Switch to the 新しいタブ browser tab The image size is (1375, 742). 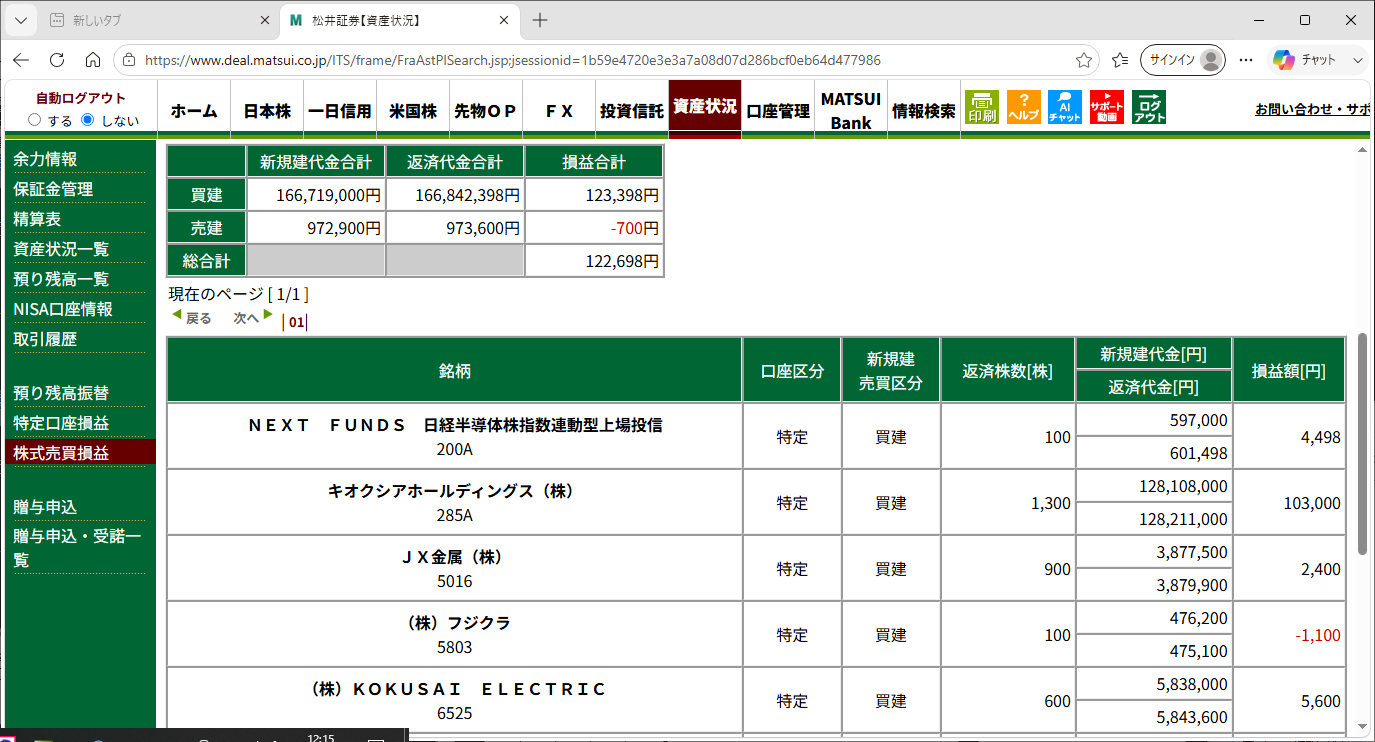(x=160, y=20)
